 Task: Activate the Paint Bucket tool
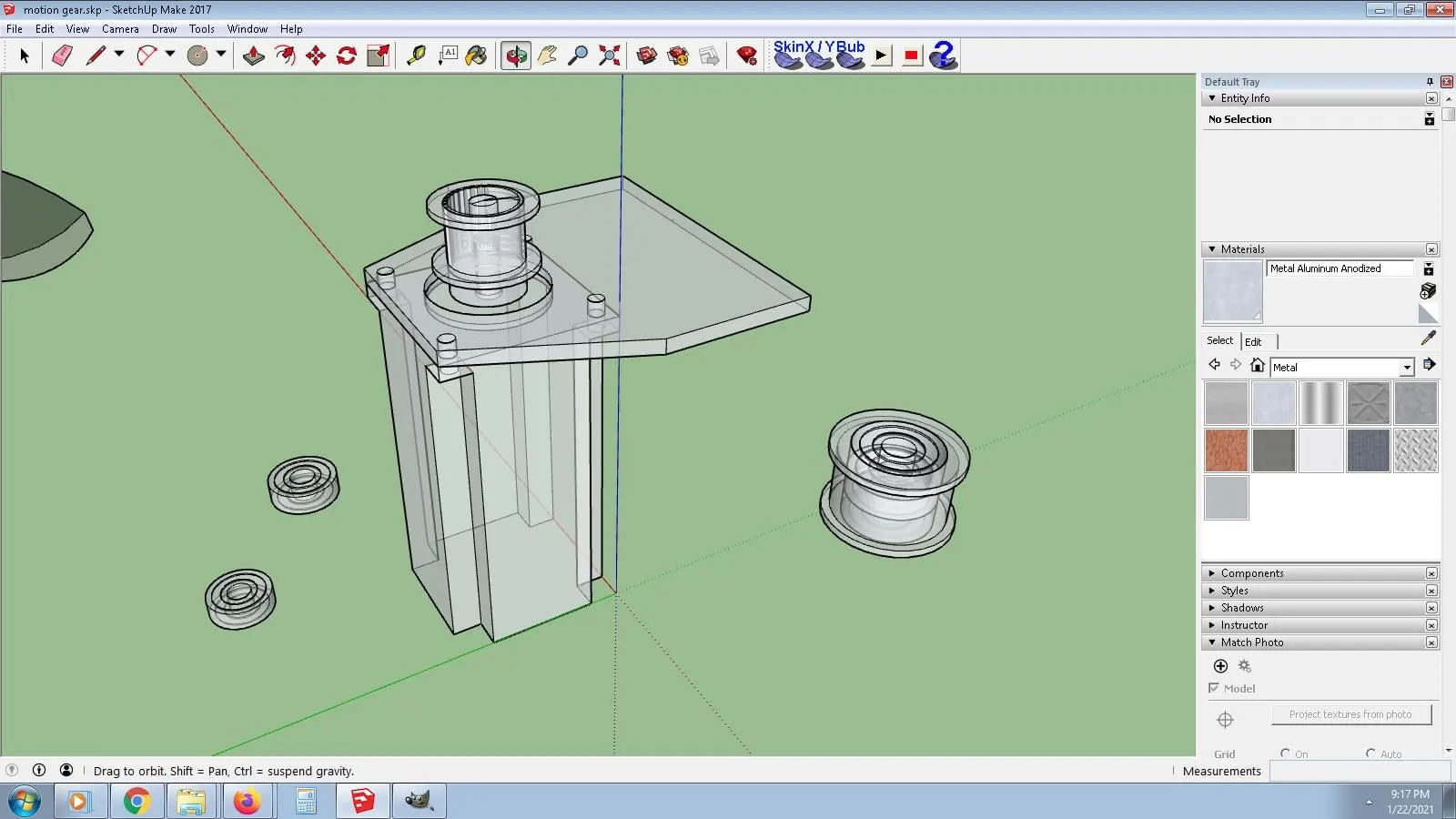pos(476,56)
